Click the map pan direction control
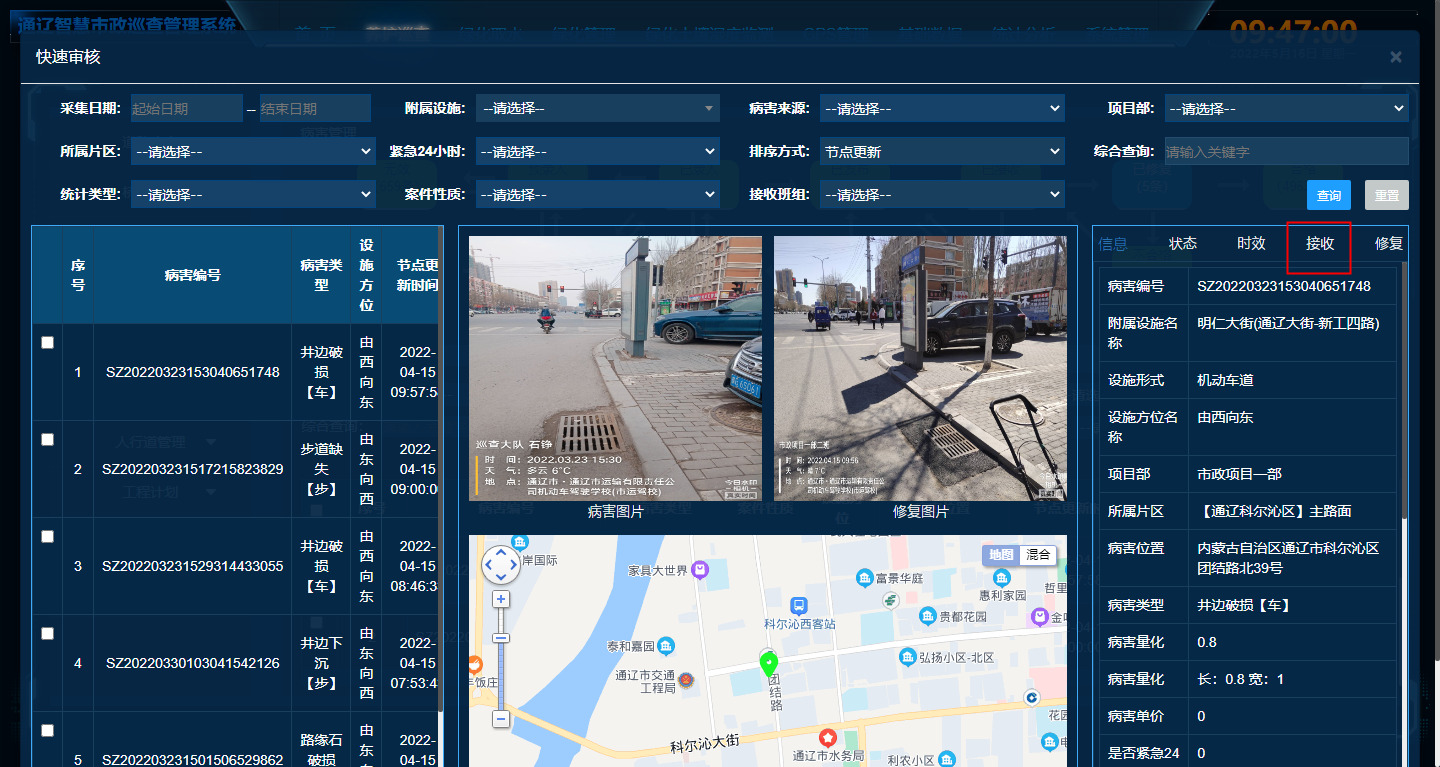1440x767 pixels. (500, 564)
